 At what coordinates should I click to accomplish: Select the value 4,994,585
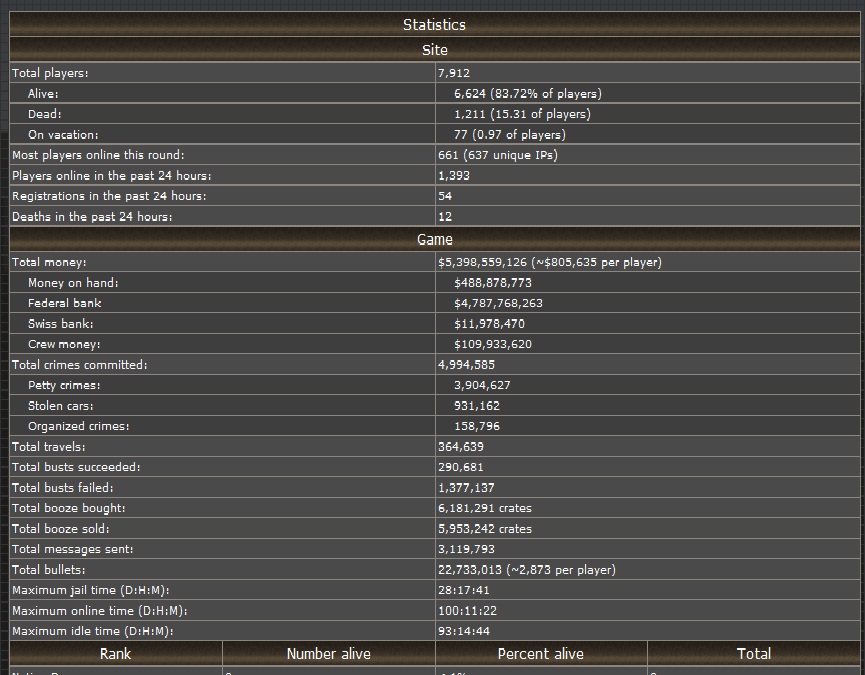click(466, 365)
